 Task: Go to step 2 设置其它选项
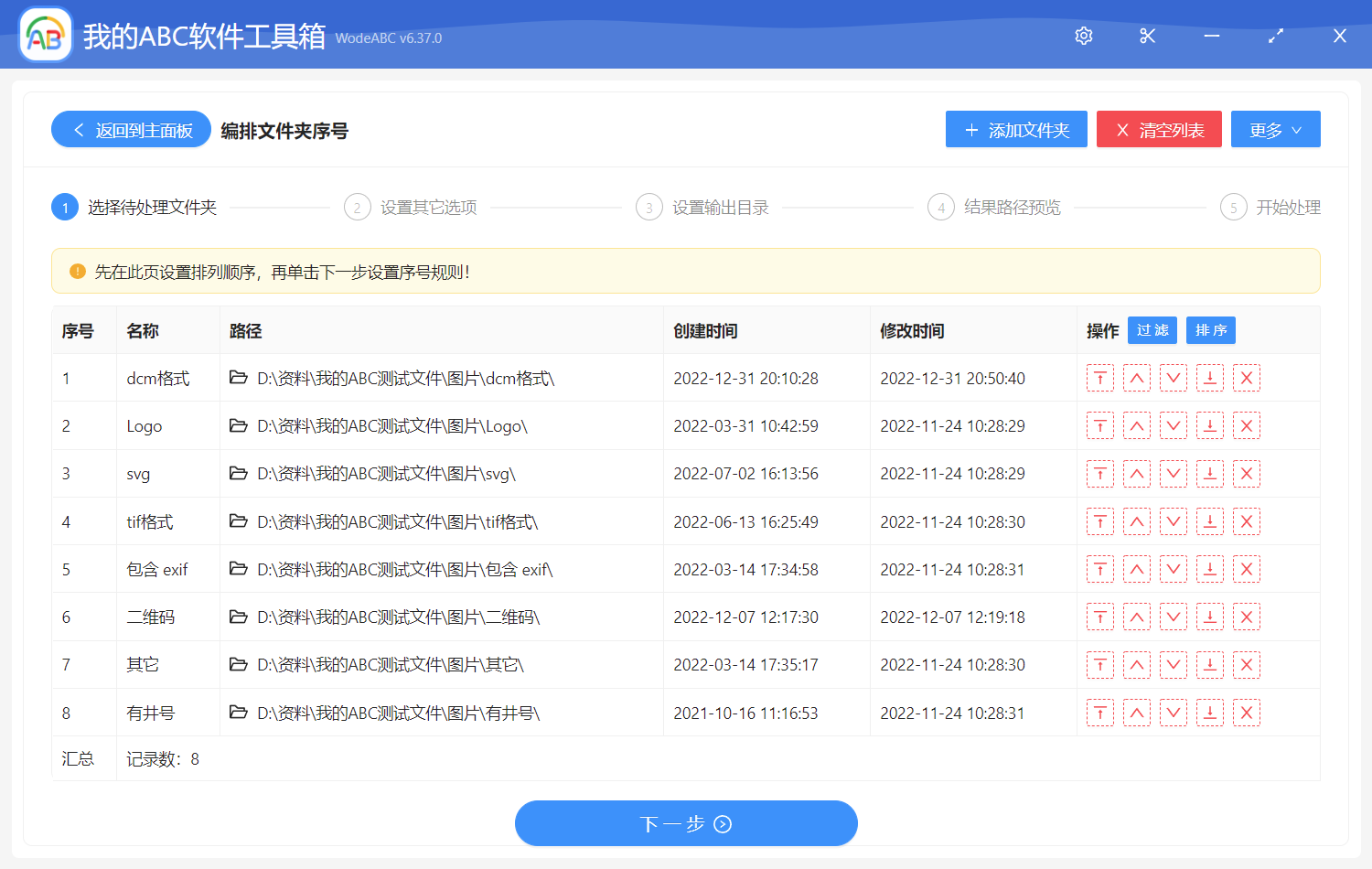pos(411,208)
